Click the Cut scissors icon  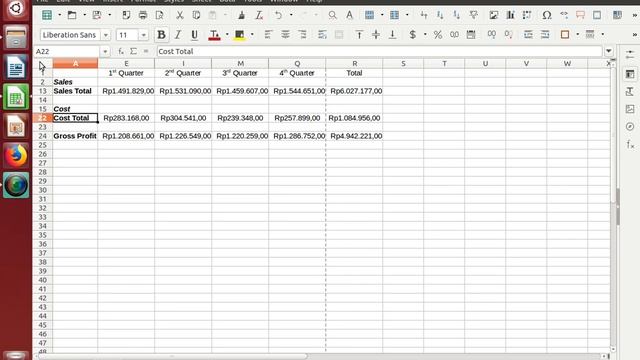click(180, 15)
